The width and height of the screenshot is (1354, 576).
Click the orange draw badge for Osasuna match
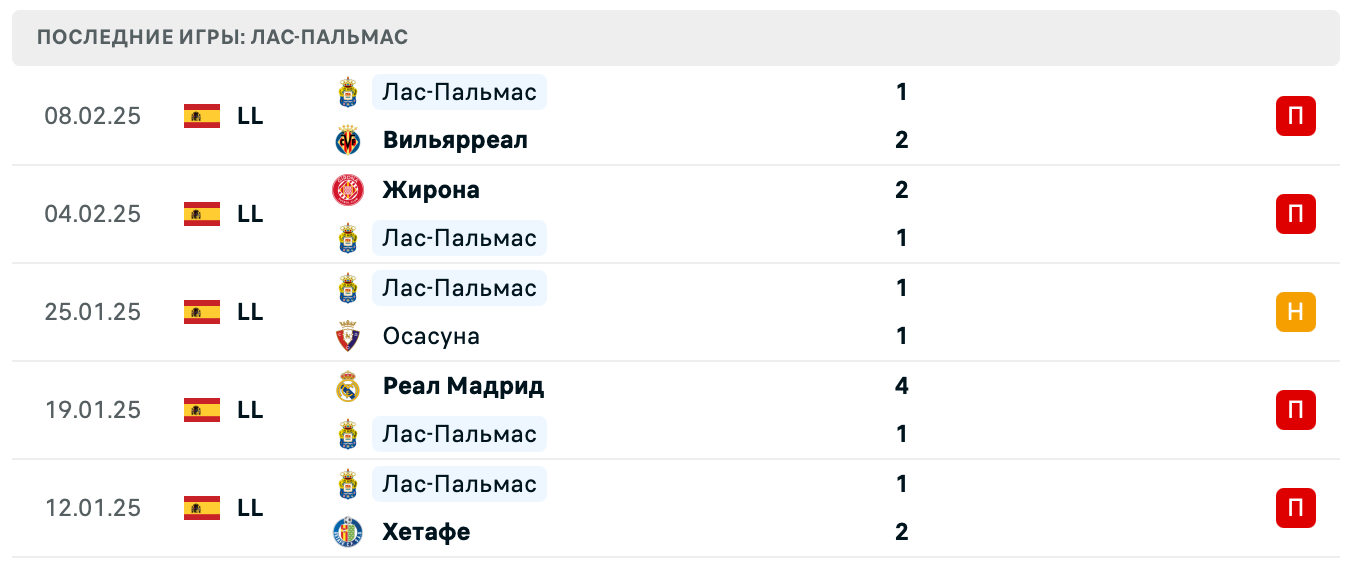coord(1295,312)
